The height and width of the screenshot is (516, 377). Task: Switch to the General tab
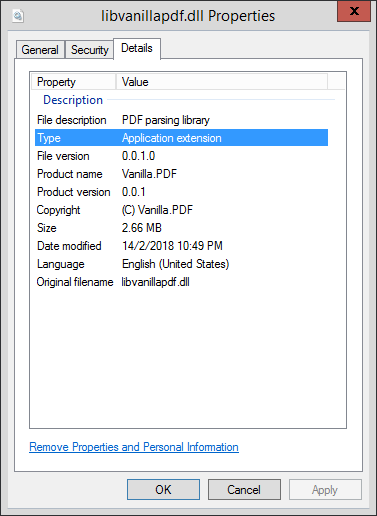point(40,50)
